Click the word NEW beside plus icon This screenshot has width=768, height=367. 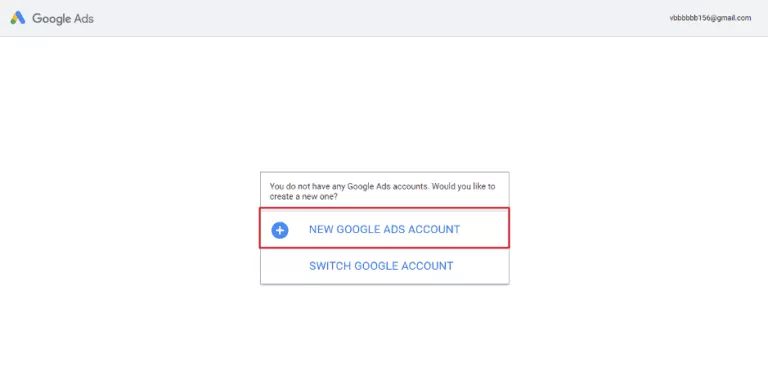[321, 229]
